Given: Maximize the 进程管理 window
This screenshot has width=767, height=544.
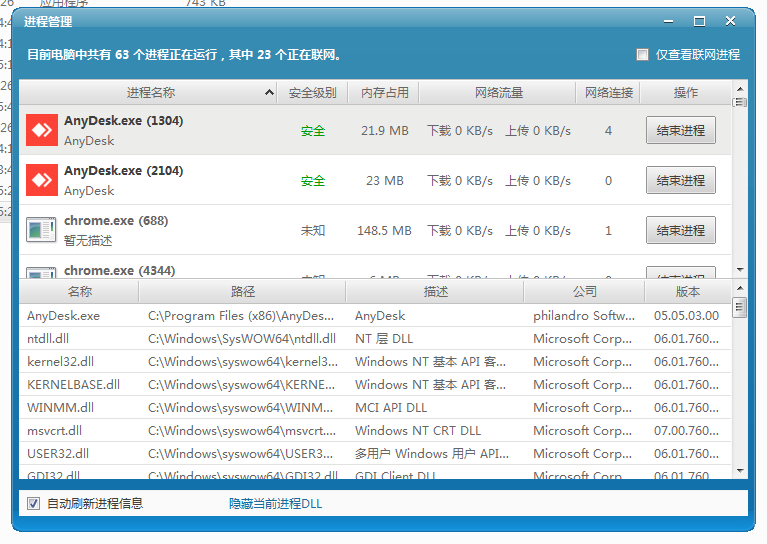Looking at the screenshot, I should [x=699, y=22].
